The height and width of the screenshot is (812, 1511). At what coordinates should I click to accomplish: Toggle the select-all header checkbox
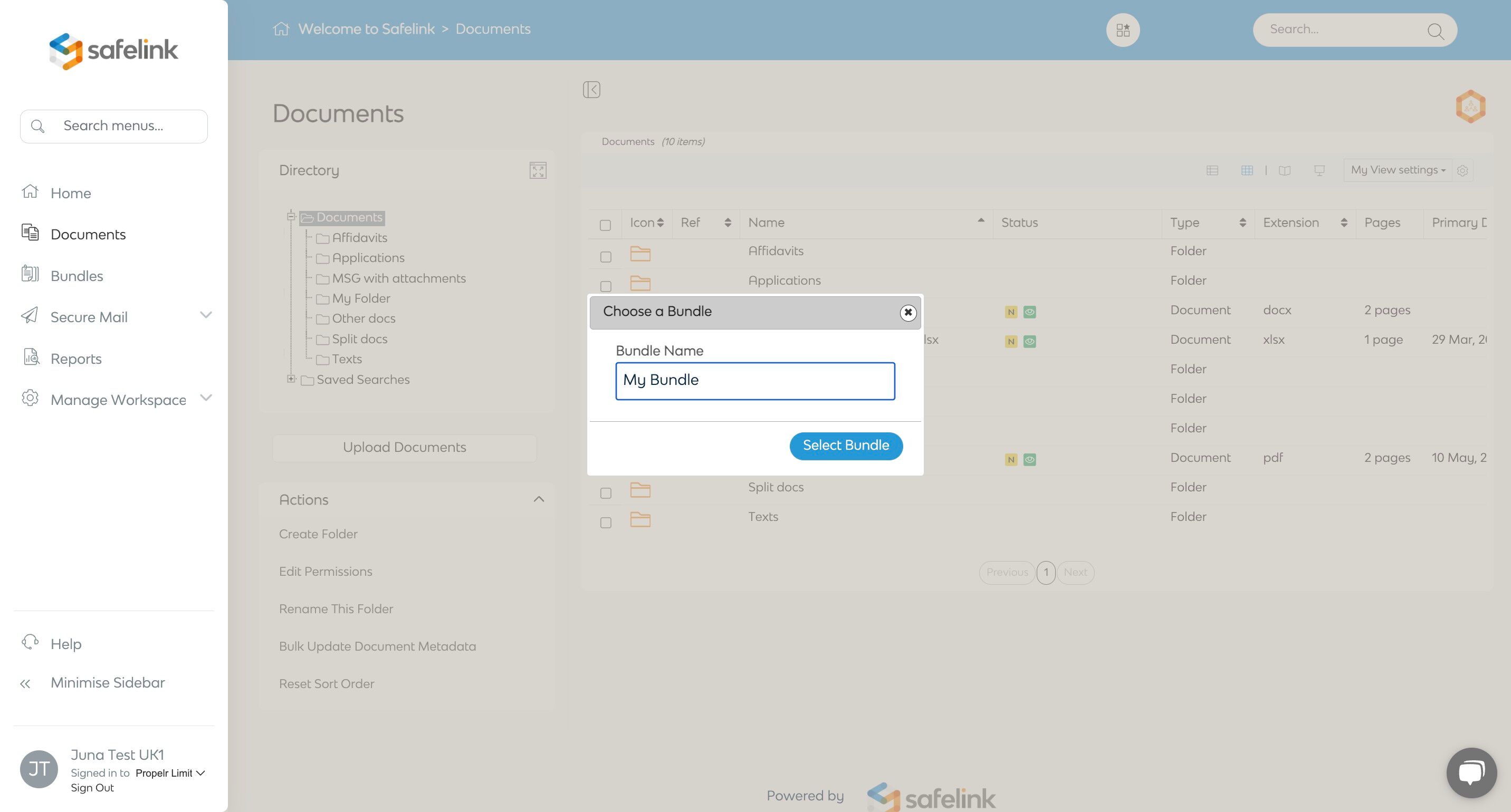tap(605, 225)
